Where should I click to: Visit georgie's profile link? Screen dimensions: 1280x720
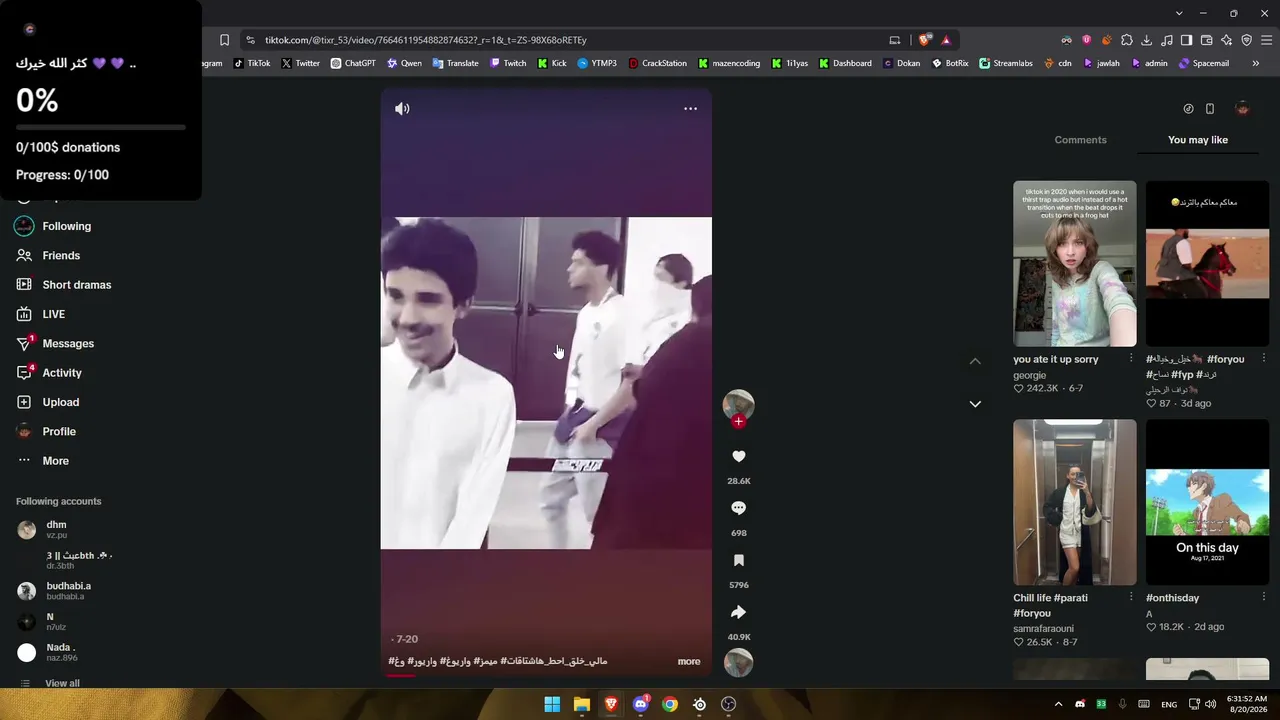coord(1029,375)
